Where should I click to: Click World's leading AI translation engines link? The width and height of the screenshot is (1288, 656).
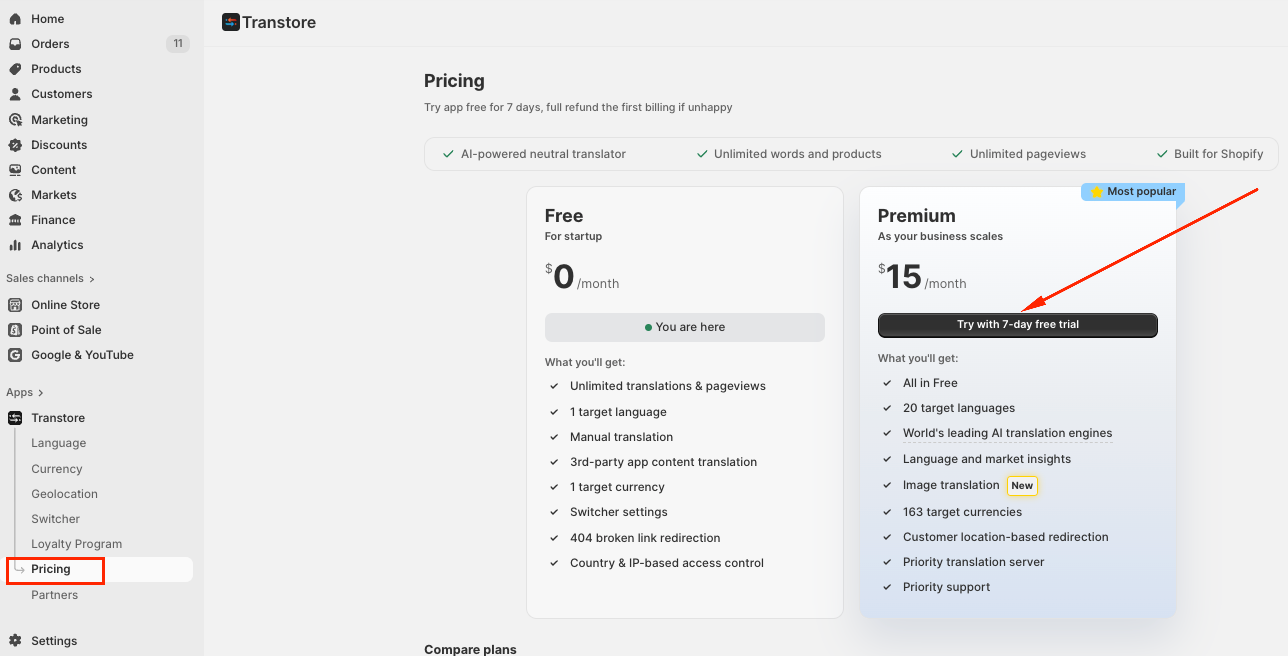pos(1007,433)
